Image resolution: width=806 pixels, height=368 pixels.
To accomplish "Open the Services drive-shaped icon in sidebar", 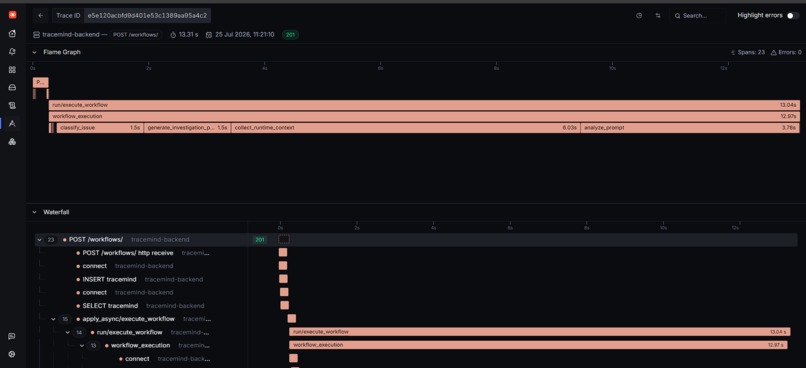I will 12,87.
